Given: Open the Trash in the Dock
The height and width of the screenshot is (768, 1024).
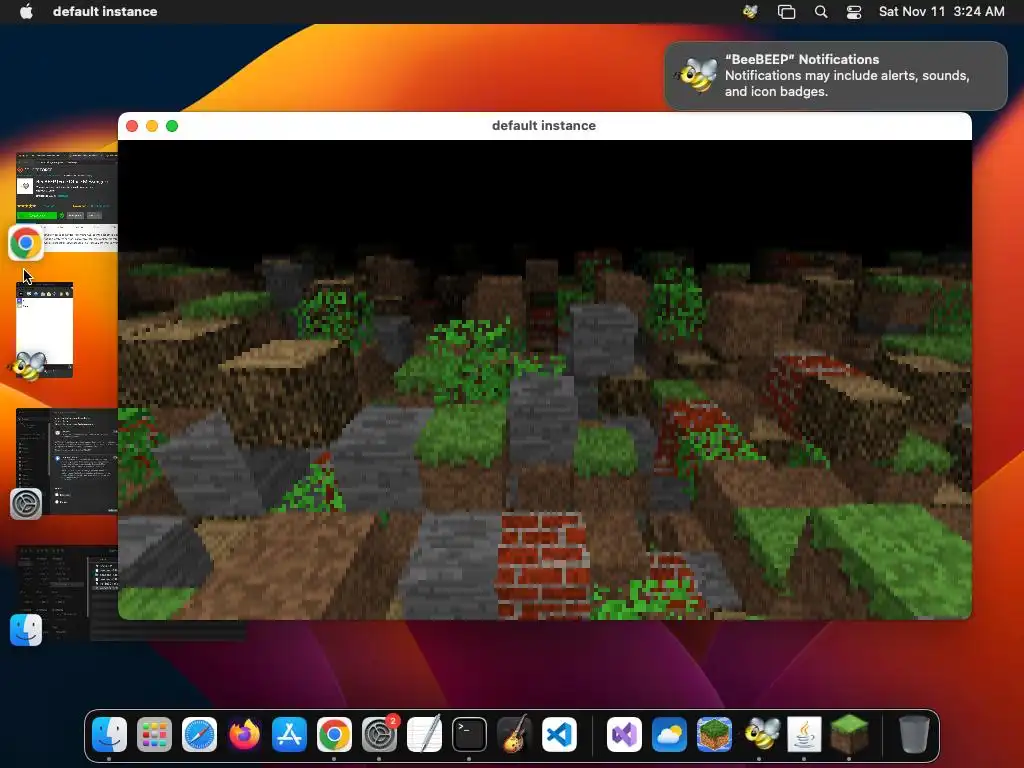Looking at the screenshot, I should 914,735.
